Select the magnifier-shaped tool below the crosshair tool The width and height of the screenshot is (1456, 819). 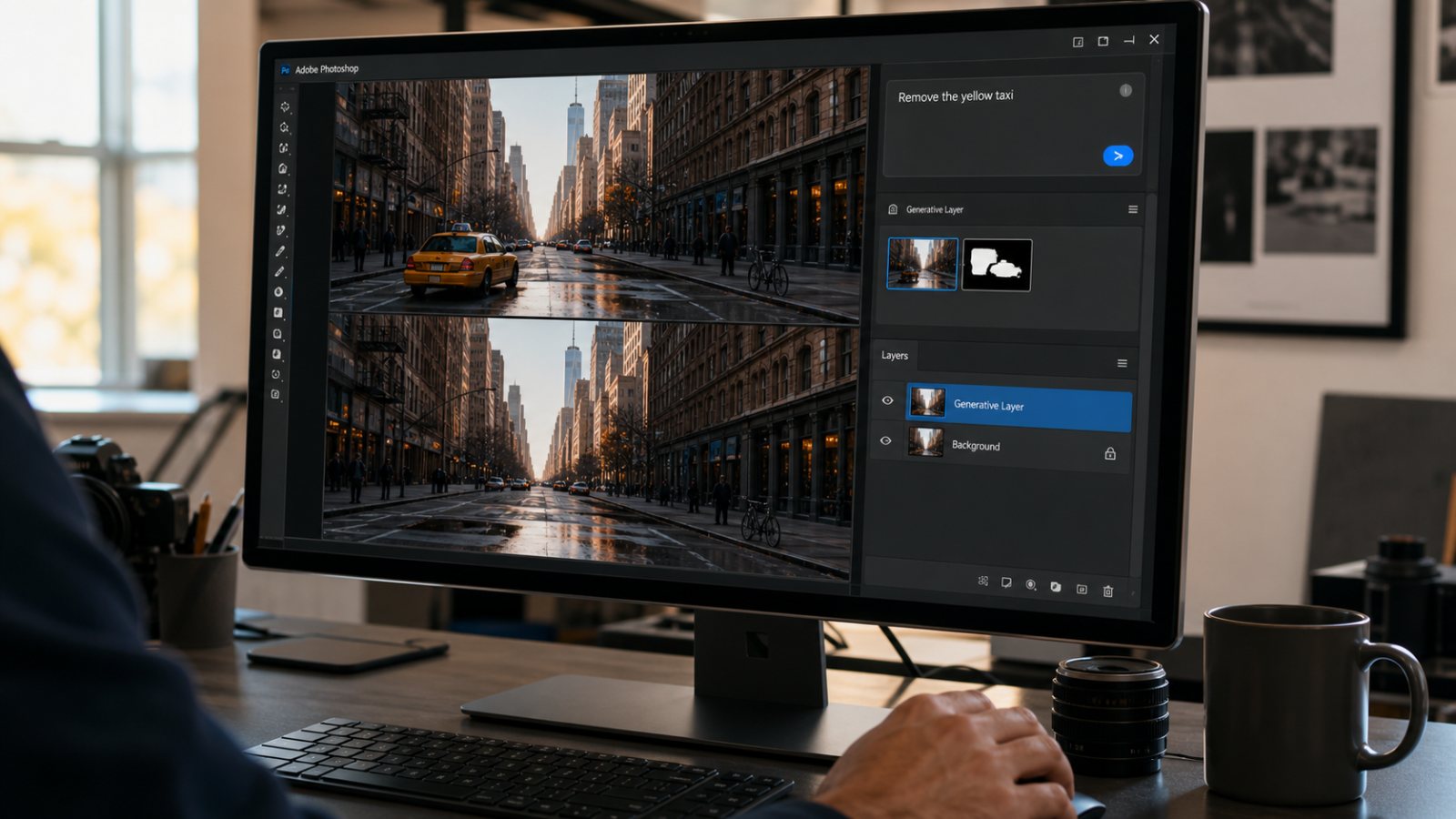[x=284, y=127]
